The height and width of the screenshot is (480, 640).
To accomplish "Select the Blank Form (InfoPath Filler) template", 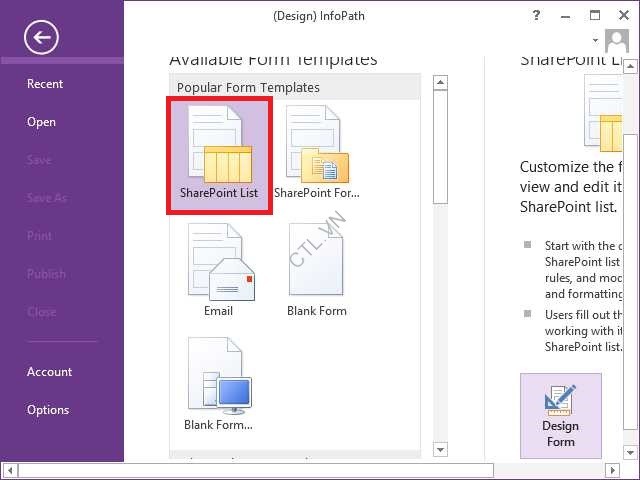I will coord(218,386).
